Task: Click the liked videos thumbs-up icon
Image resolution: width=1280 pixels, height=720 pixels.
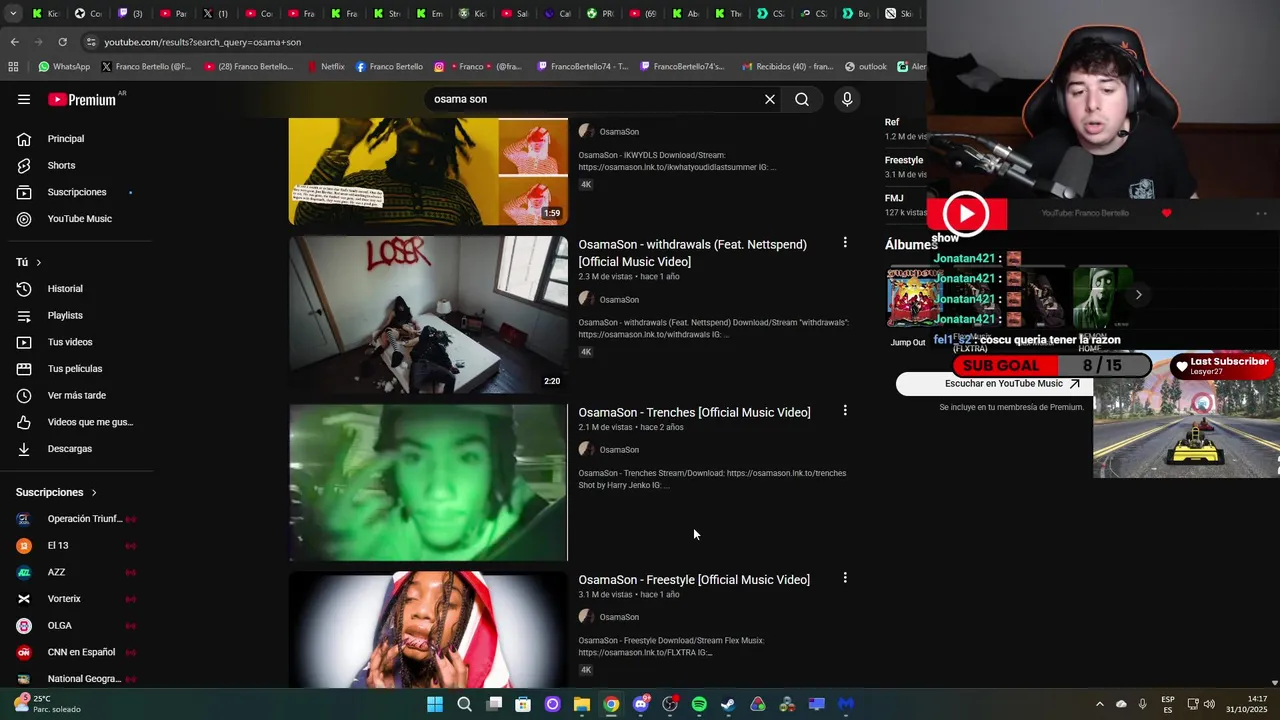Action: tap(24, 422)
